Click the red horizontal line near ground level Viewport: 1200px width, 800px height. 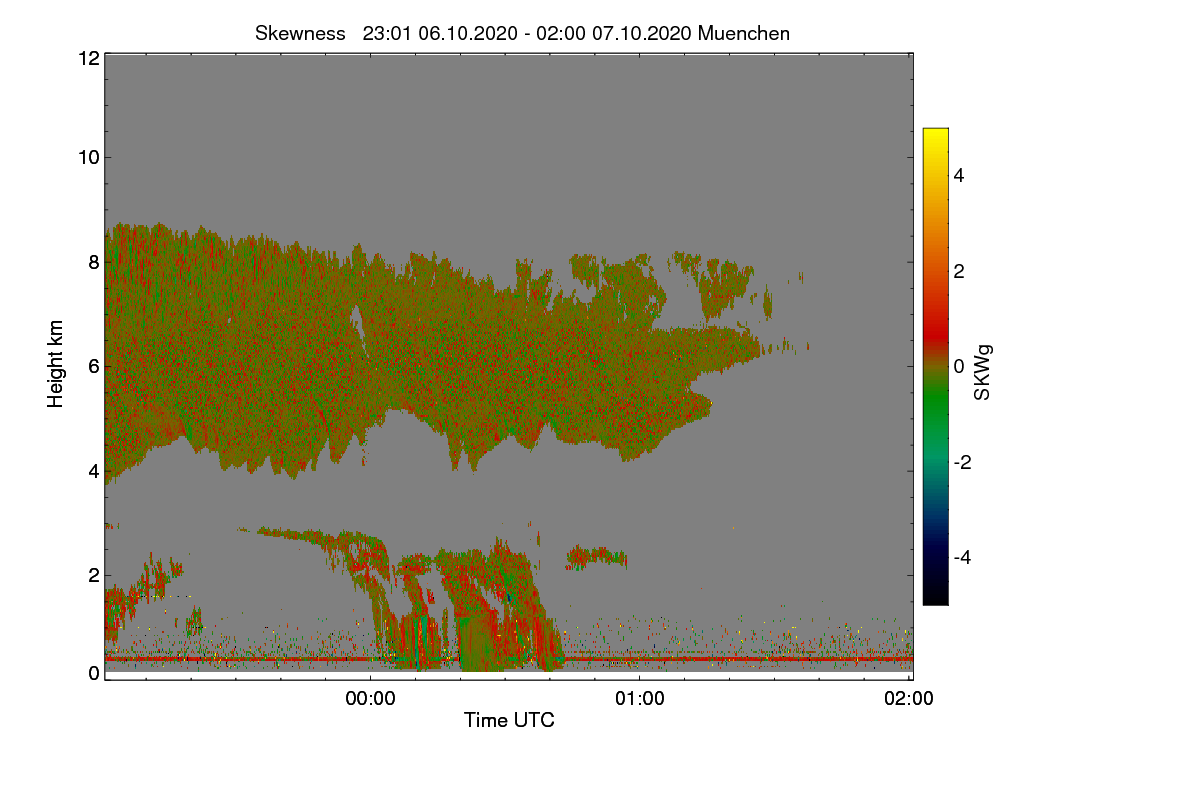pos(509,658)
